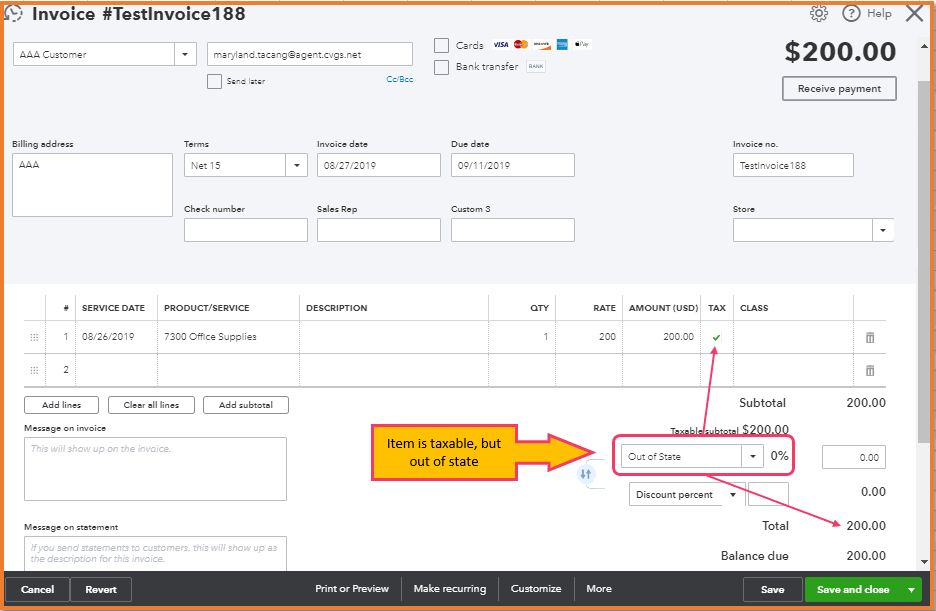
Task: Enable Bank transfer payment option
Action: pyautogui.click(x=441, y=67)
